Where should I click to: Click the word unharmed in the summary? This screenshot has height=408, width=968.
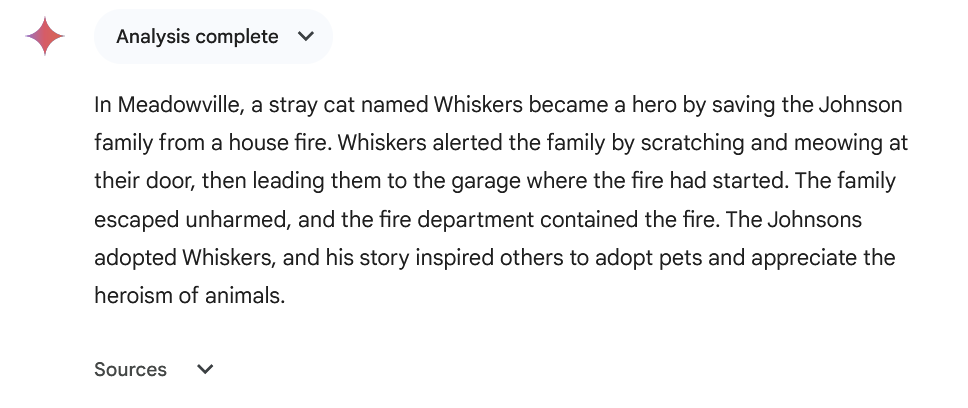238,220
